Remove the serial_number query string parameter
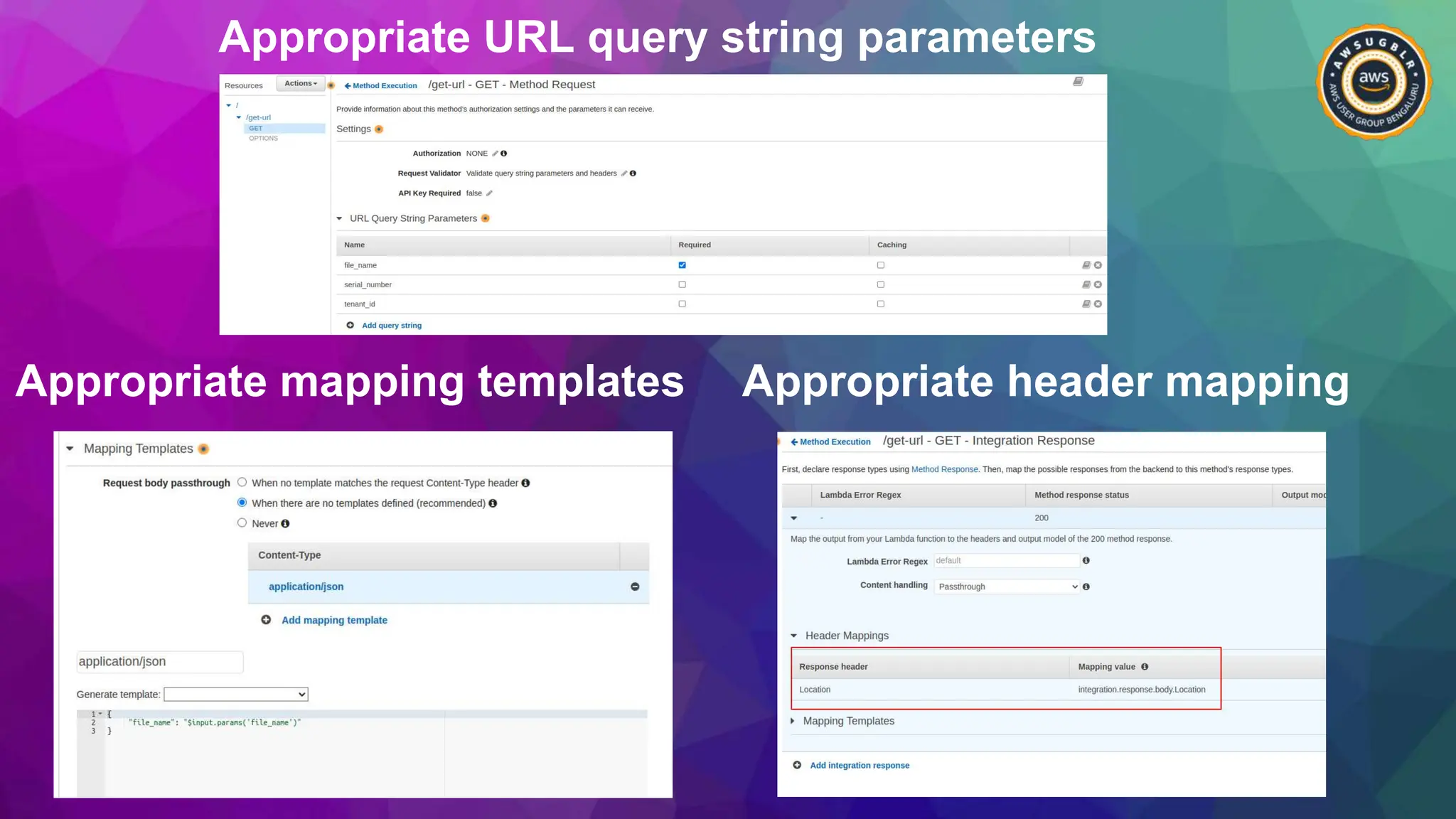 (1098, 284)
